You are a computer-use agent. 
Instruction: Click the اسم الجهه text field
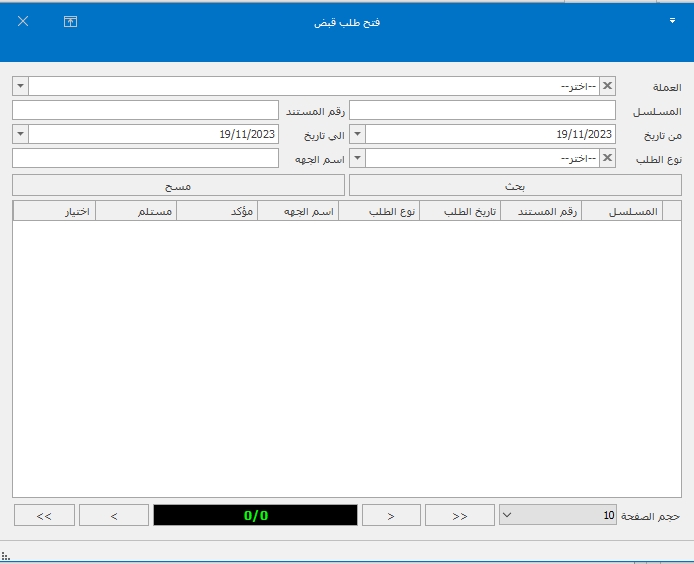145,158
